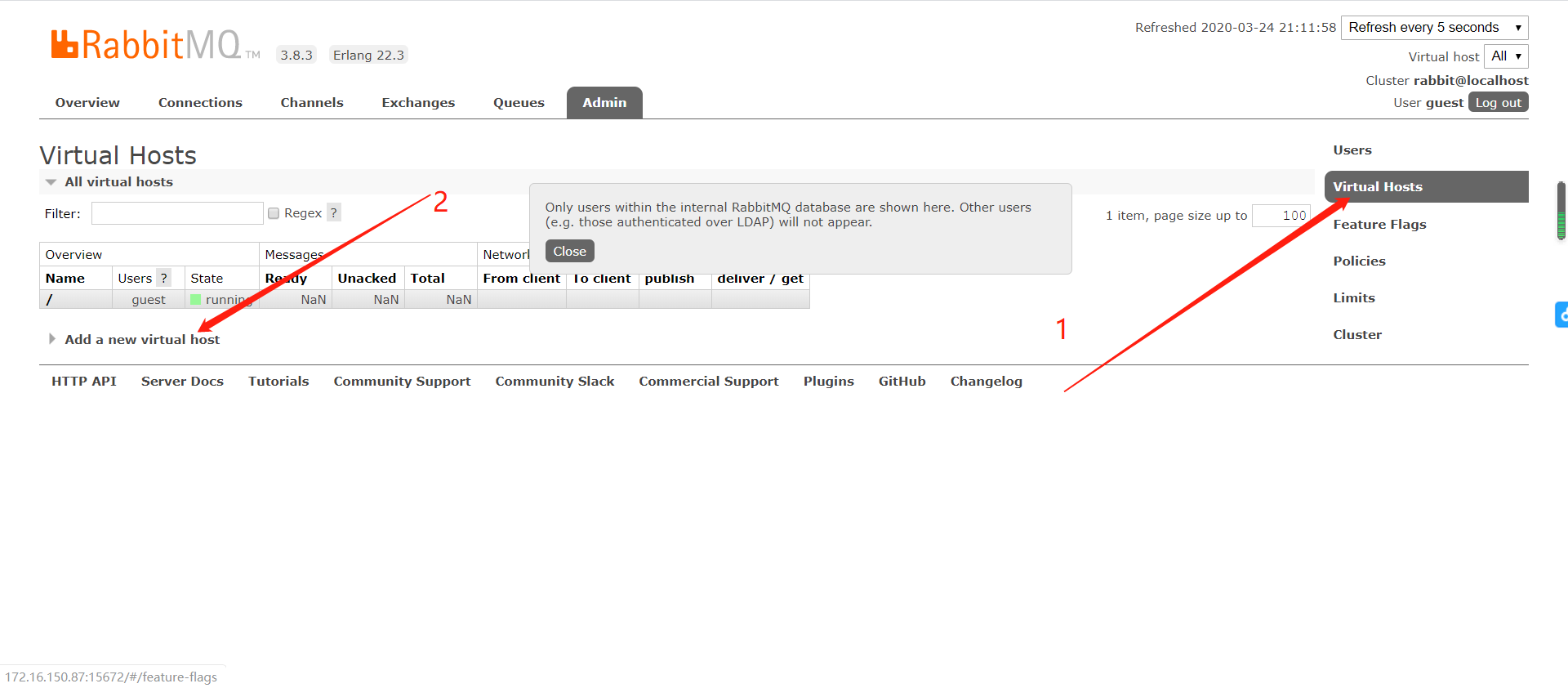Collapse the All virtual hosts section
Image resolution: width=1568 pixels, height=688 pixels.
[118, 181]
